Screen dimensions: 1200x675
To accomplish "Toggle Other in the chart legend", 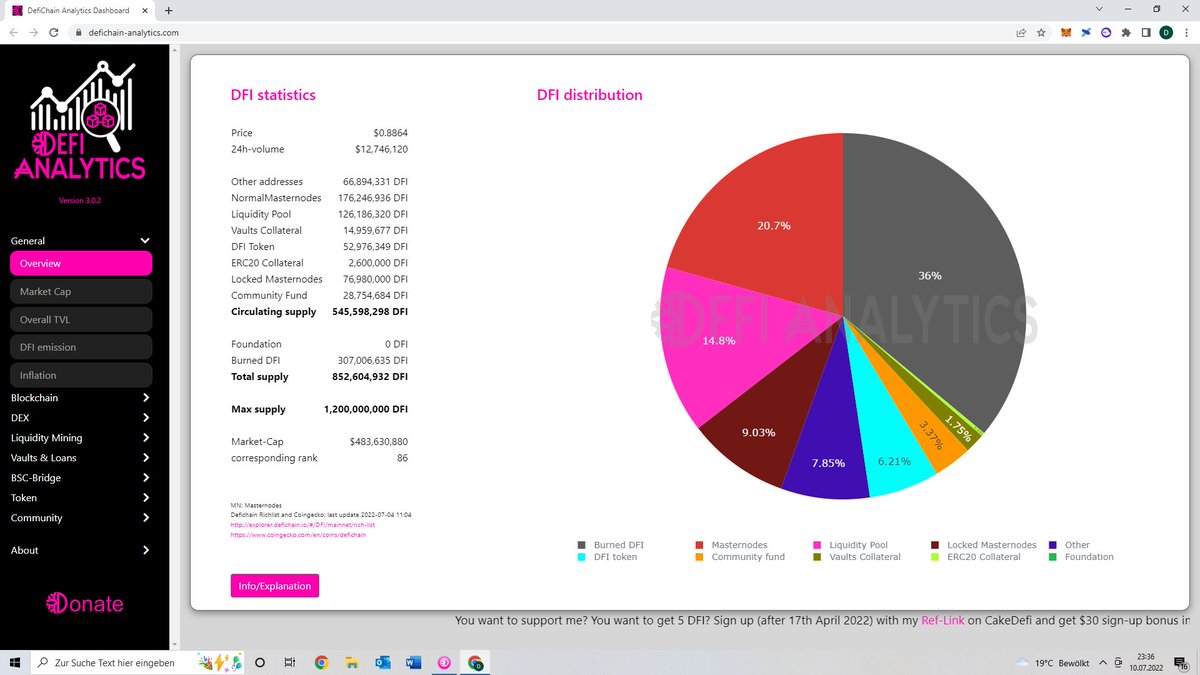I will 1069,545.
